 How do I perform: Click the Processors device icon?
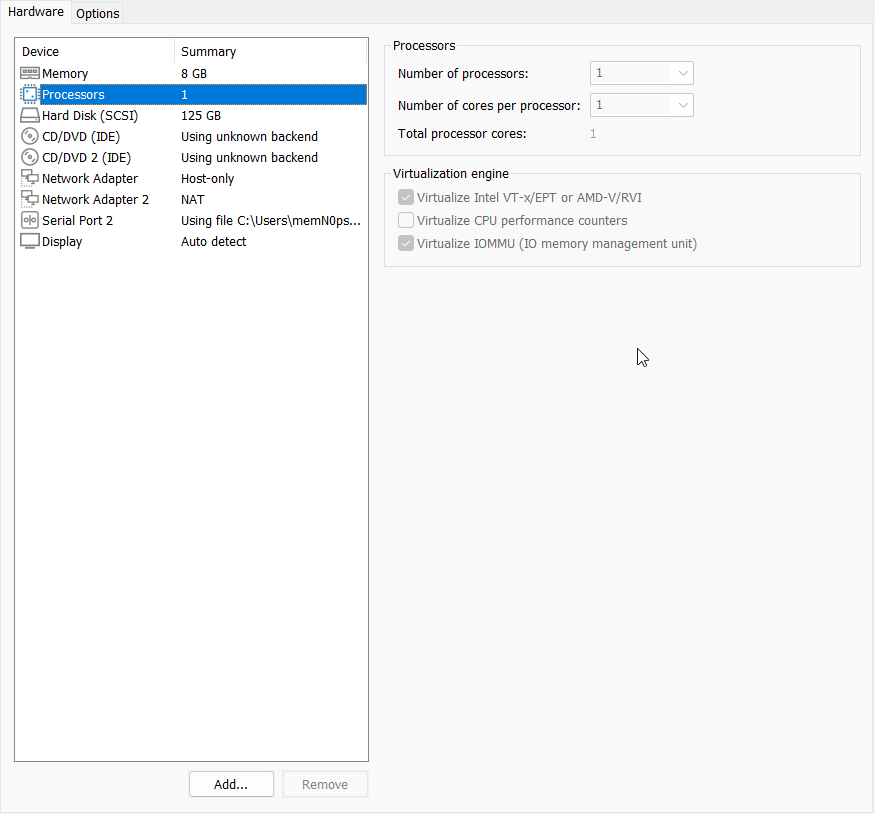point(29,94)
